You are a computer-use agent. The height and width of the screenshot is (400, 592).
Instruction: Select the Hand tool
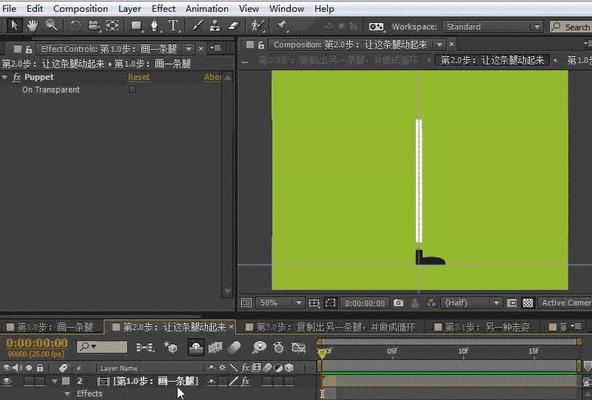click(x=32, y=26)
